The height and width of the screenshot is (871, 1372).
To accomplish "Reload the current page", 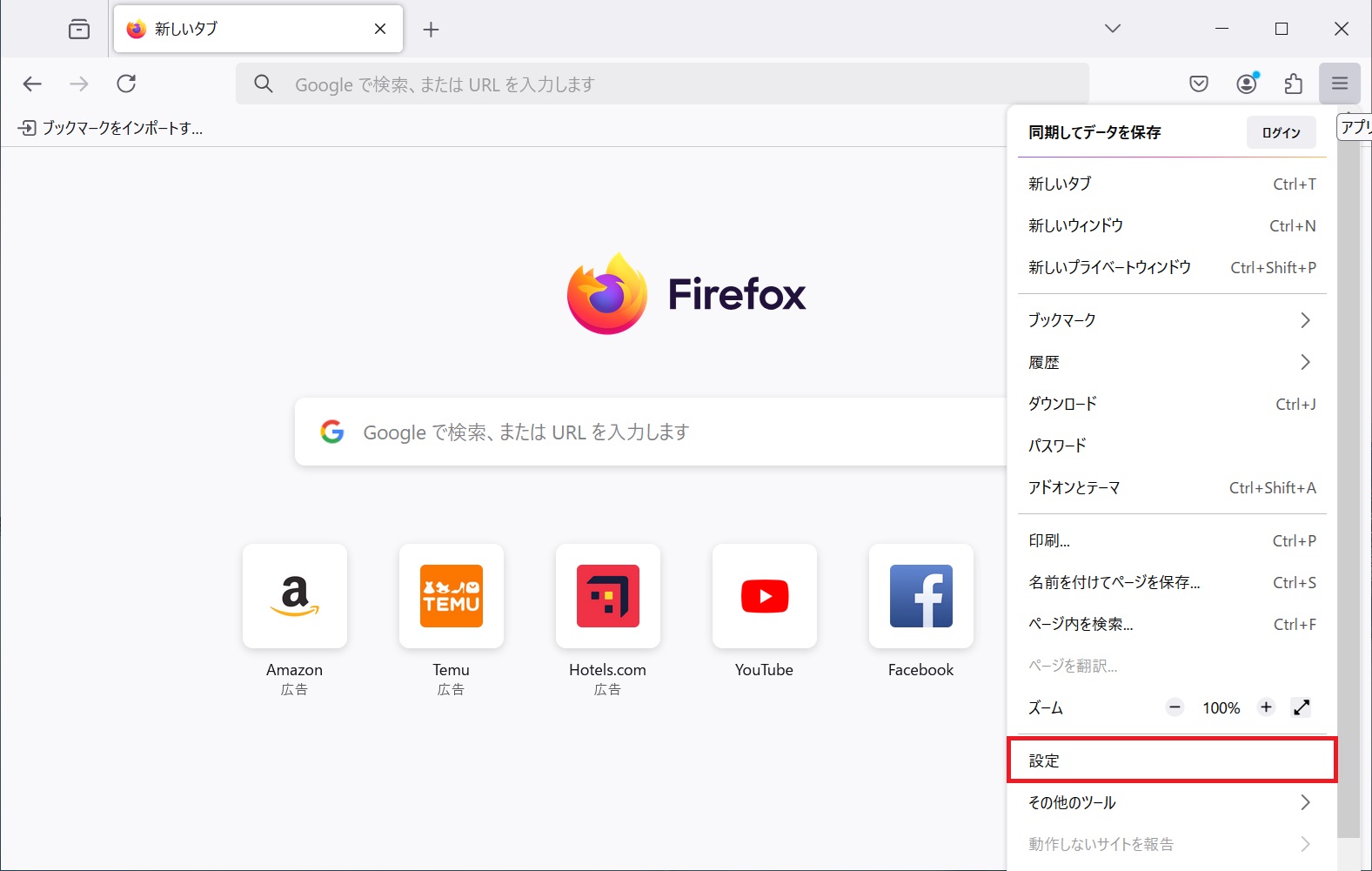I will coord(126,84).
